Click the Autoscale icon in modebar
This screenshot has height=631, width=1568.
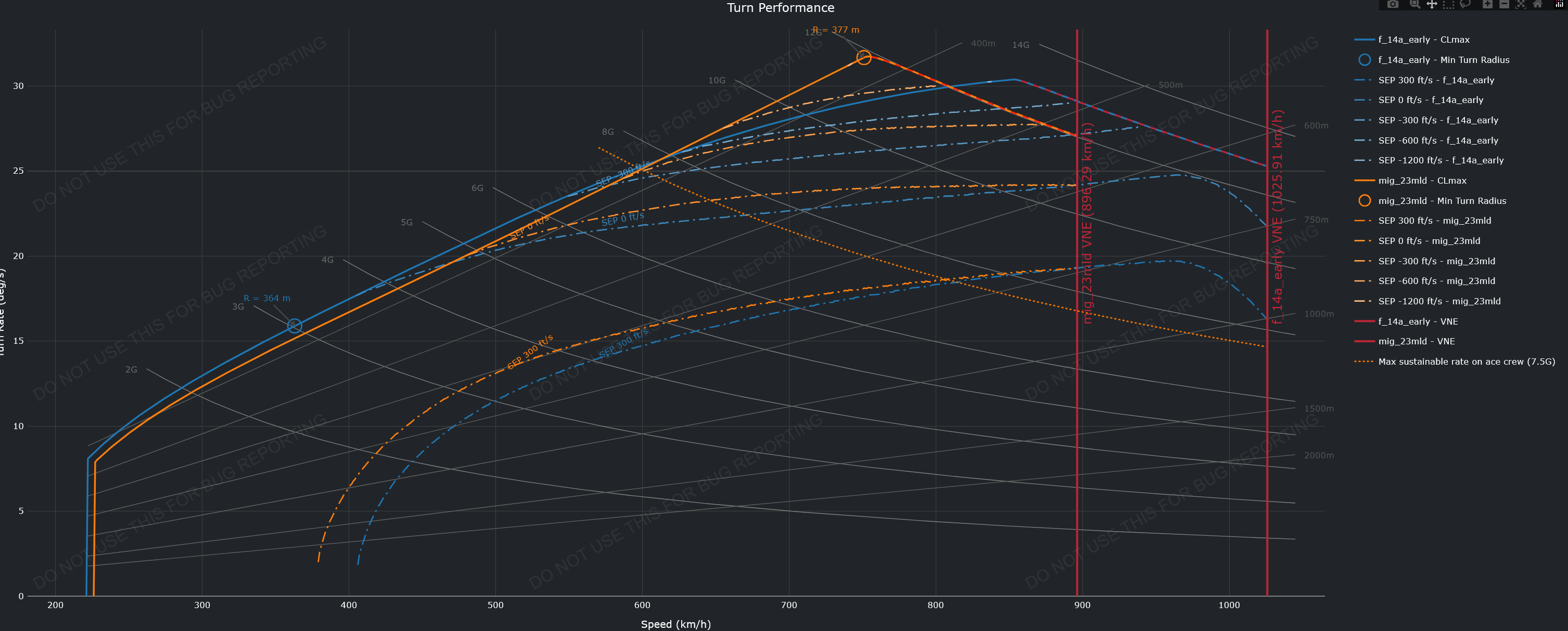point(1521,4)
